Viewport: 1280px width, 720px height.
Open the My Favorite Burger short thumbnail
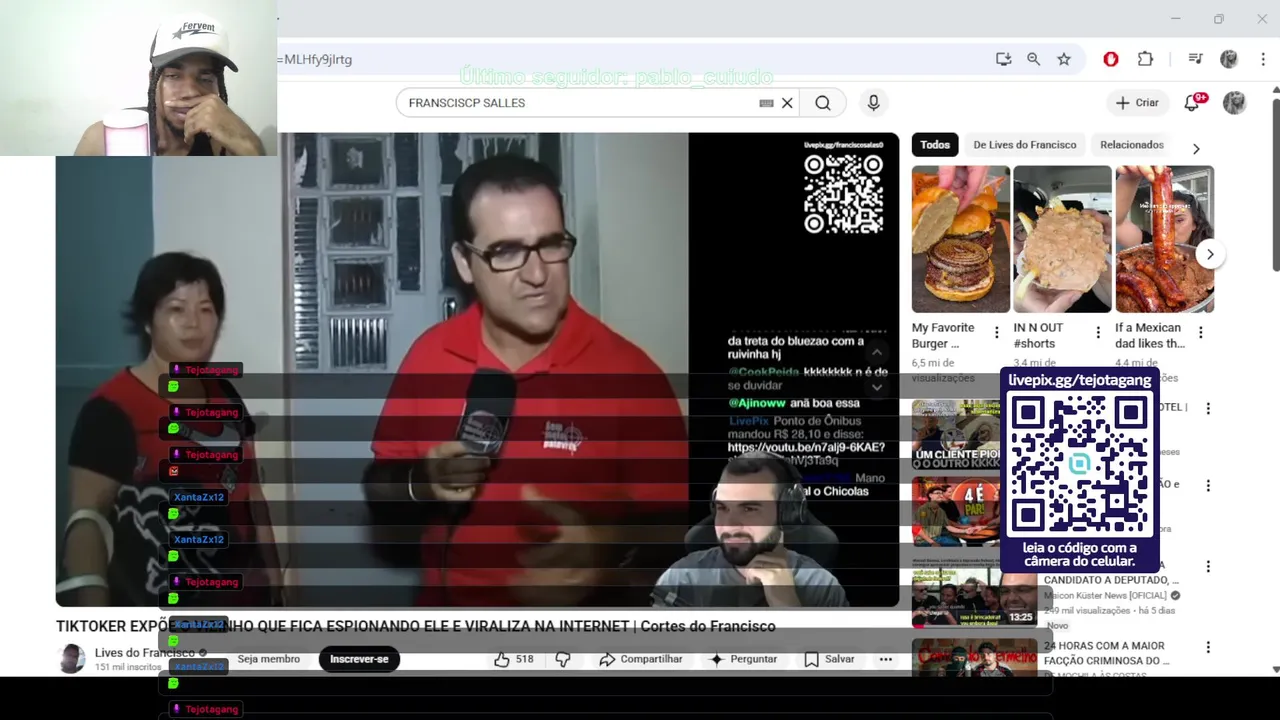coord(961,239)
